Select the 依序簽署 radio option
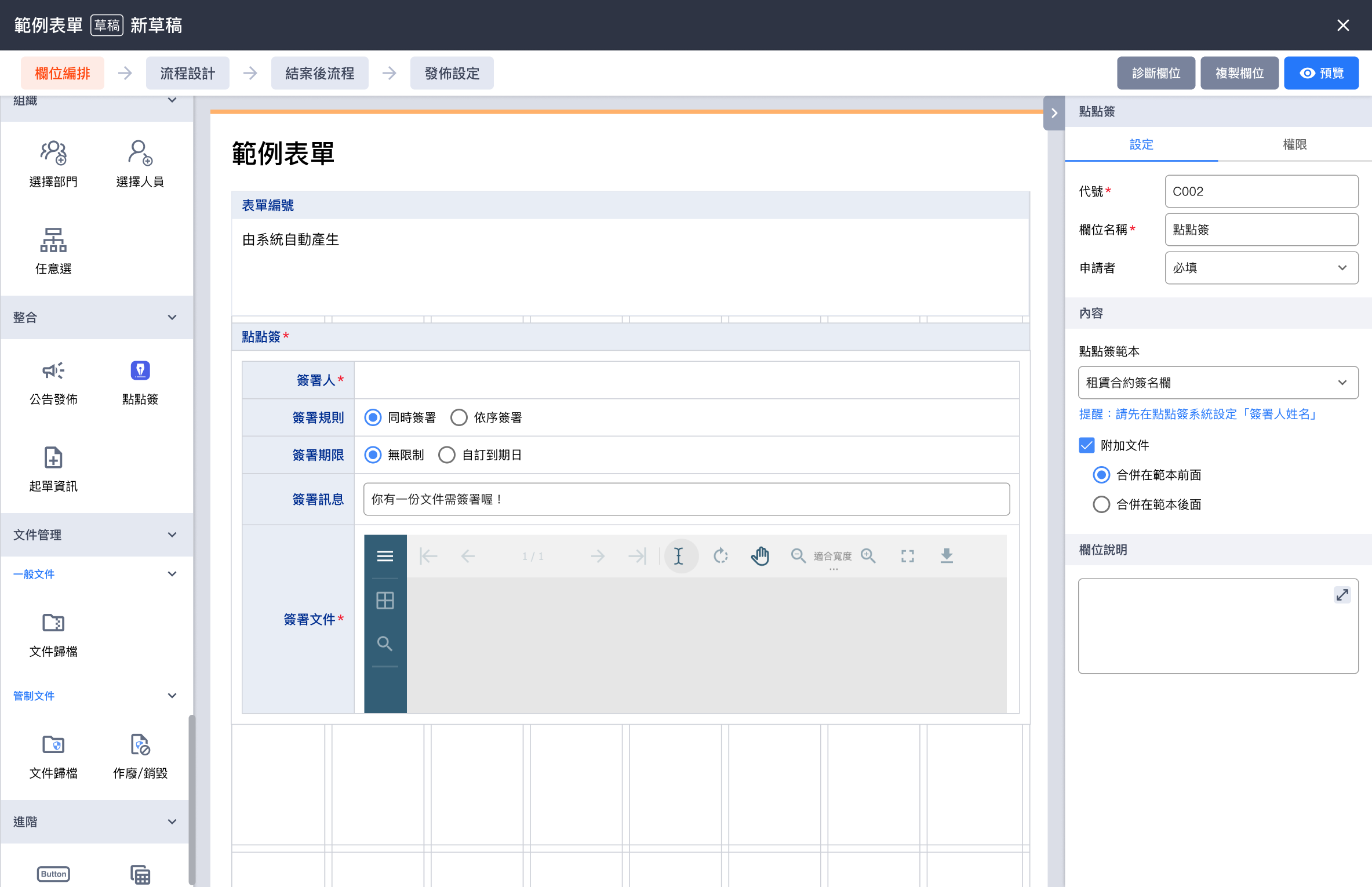 (x=458, y=417)
